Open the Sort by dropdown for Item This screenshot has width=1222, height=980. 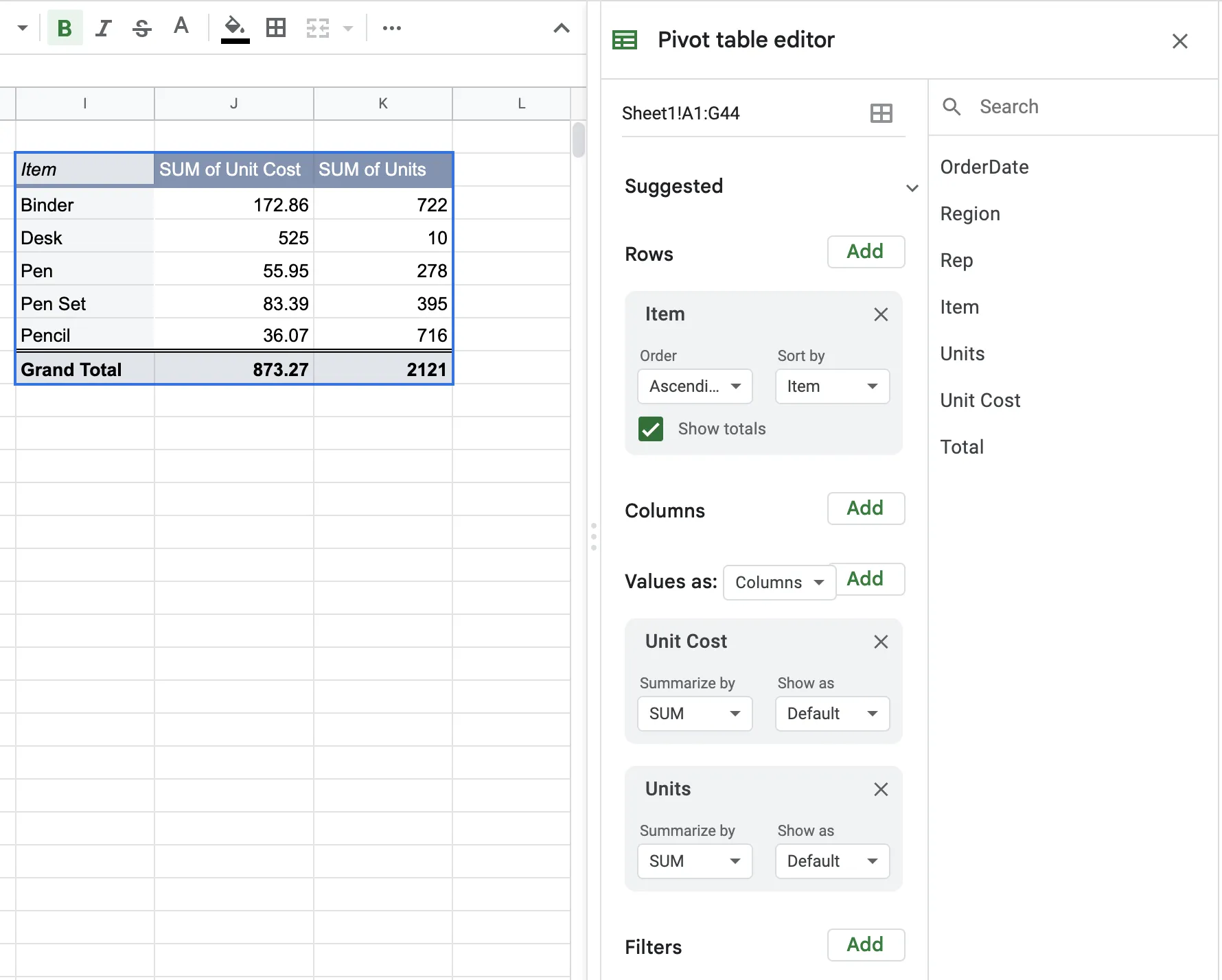pyautogui.click(x=832, y=386)
